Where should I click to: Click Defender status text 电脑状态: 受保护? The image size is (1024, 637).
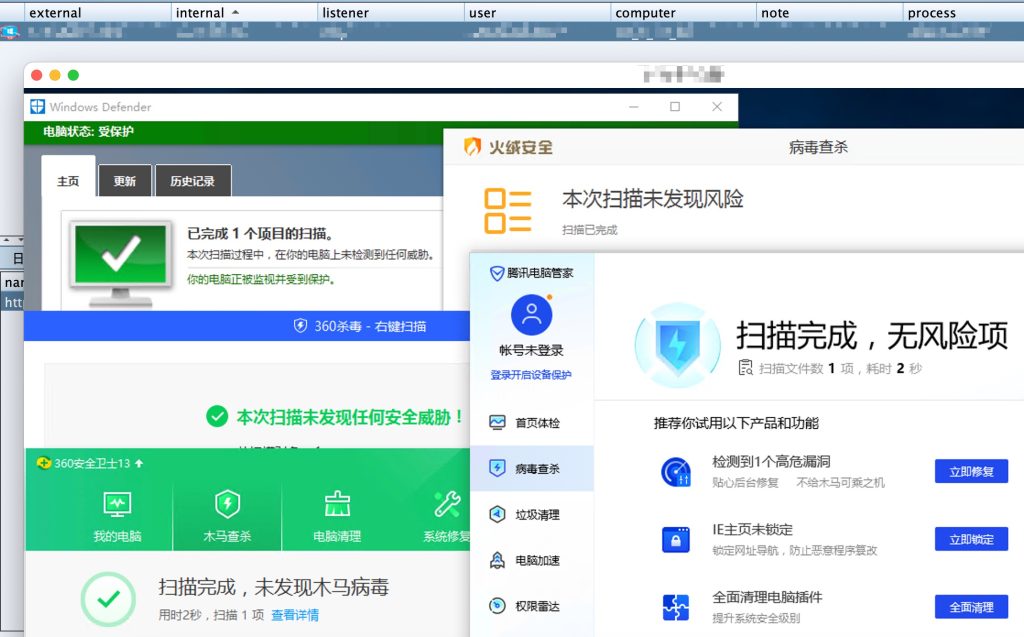click(x=88, y=131)
